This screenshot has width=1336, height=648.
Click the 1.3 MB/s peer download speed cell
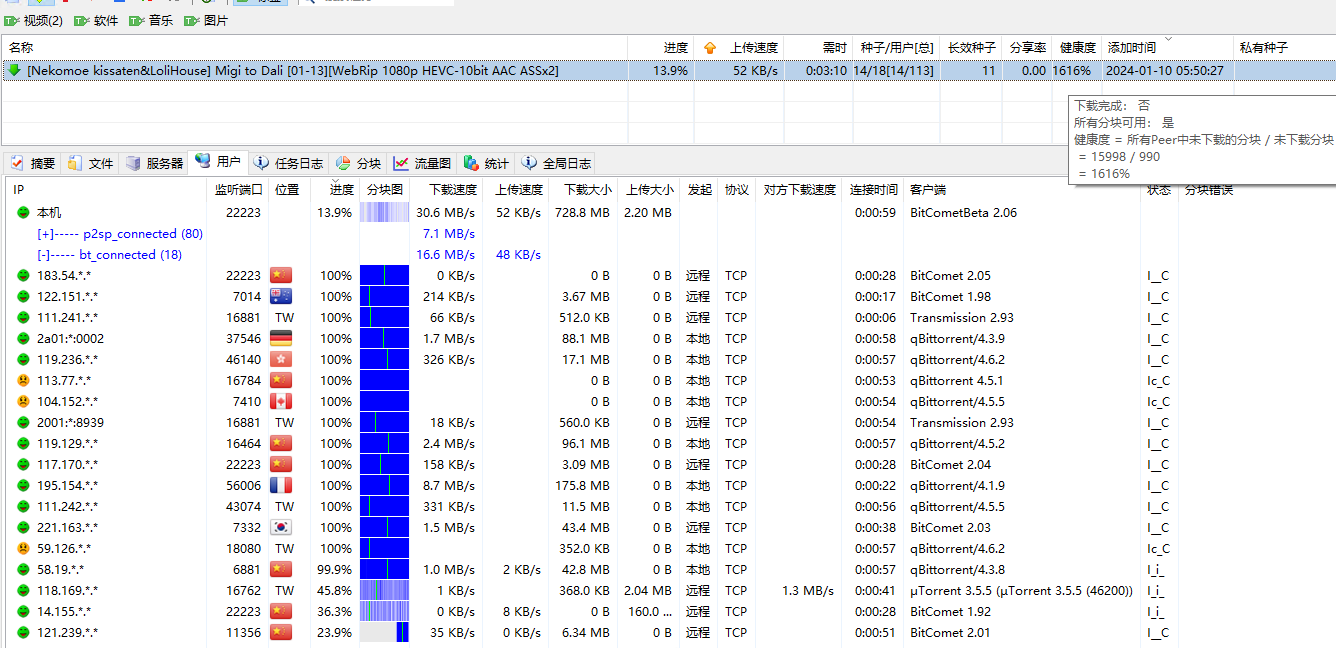808,591
